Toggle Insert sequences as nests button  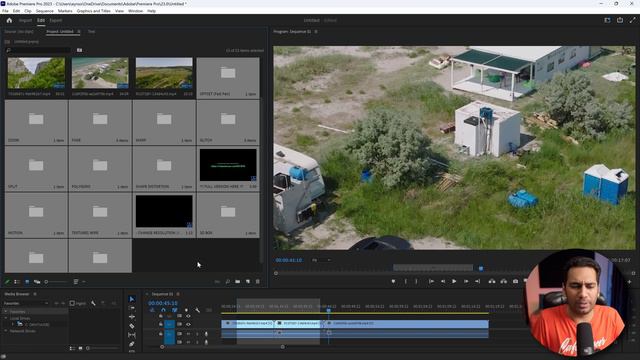click(x=152, y=310)
